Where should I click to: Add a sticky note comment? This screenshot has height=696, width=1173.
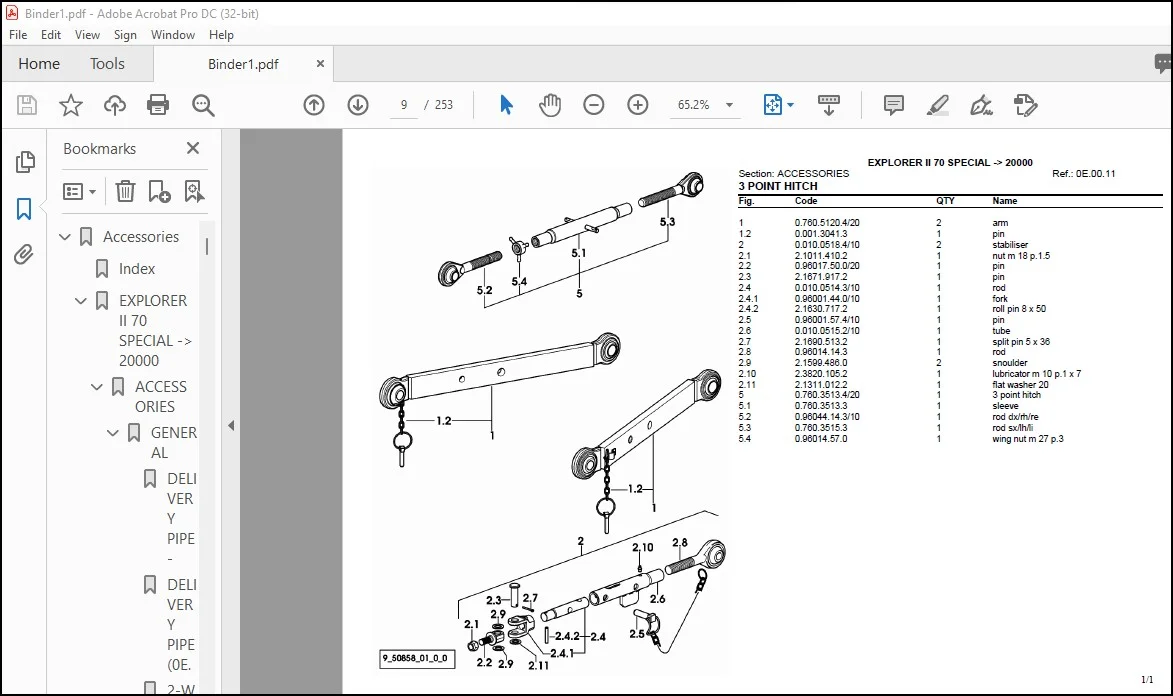pyautogui.click(x=893, y=105)
